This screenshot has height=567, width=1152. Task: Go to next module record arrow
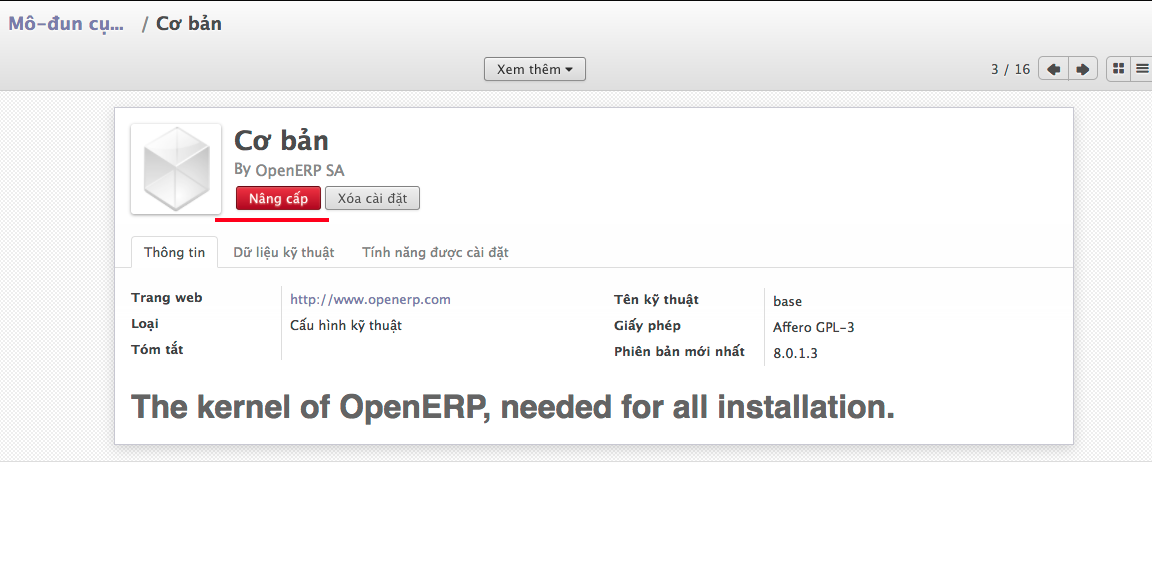tap(1083, 69)
